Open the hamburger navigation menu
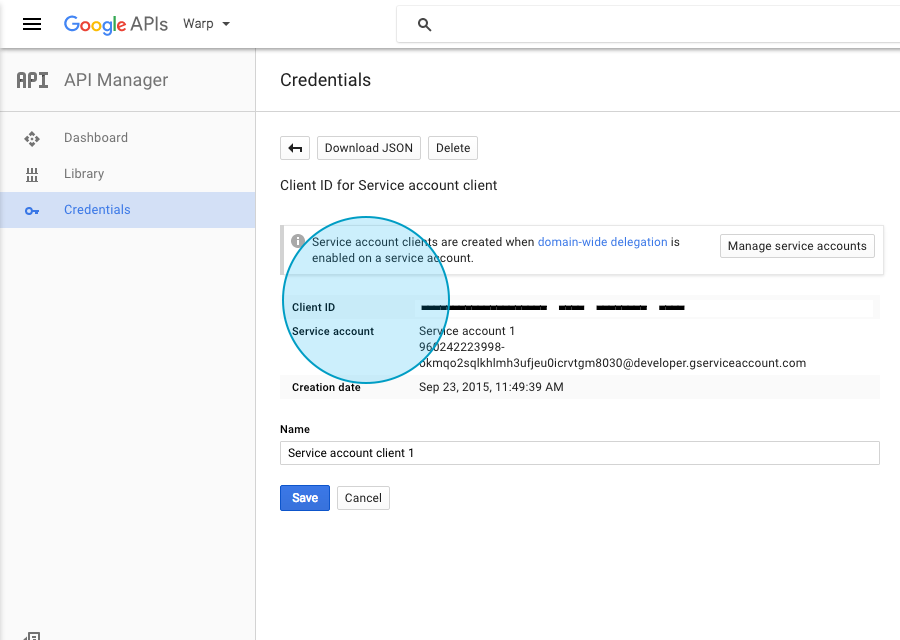The width and height of the screenshot is (900, 640). pos(32,24)
